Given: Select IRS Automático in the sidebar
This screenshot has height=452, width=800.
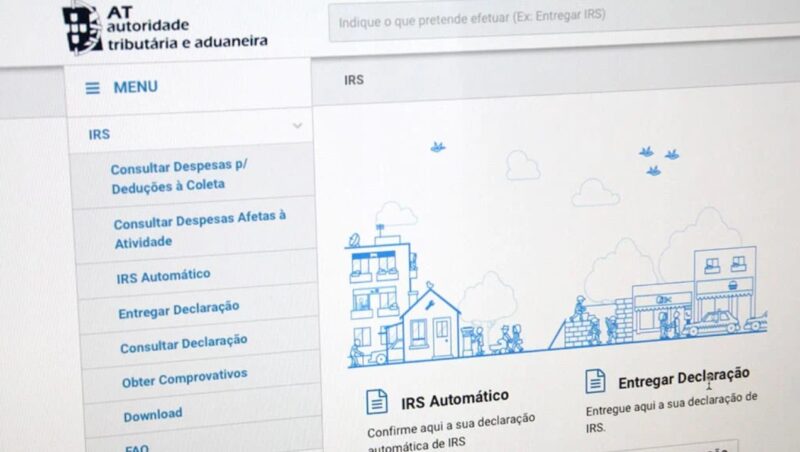Looking at the screenshot, I should [x=163, y=277].
